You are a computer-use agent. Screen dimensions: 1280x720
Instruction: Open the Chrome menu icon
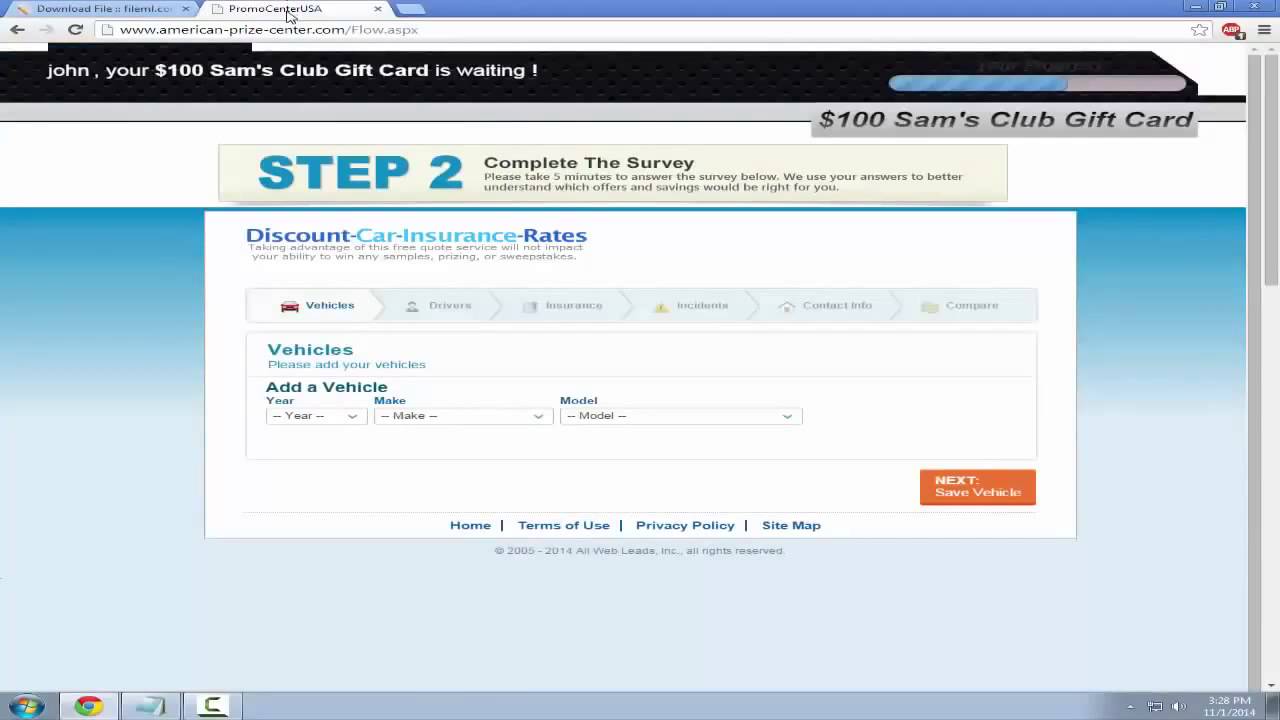pos(1262,30)
